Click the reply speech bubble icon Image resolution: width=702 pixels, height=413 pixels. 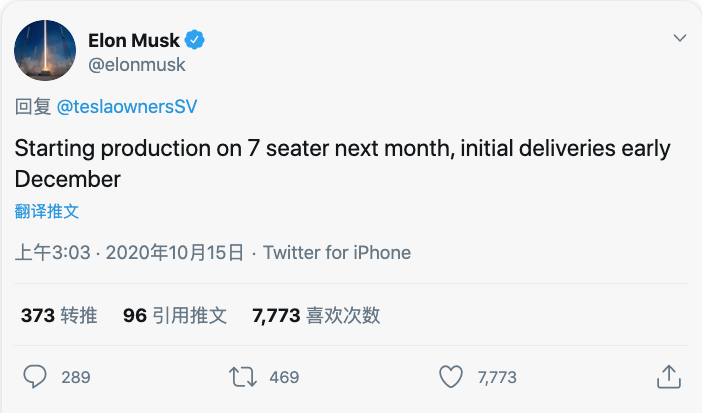pyautogui.click(x=35, y=377)
